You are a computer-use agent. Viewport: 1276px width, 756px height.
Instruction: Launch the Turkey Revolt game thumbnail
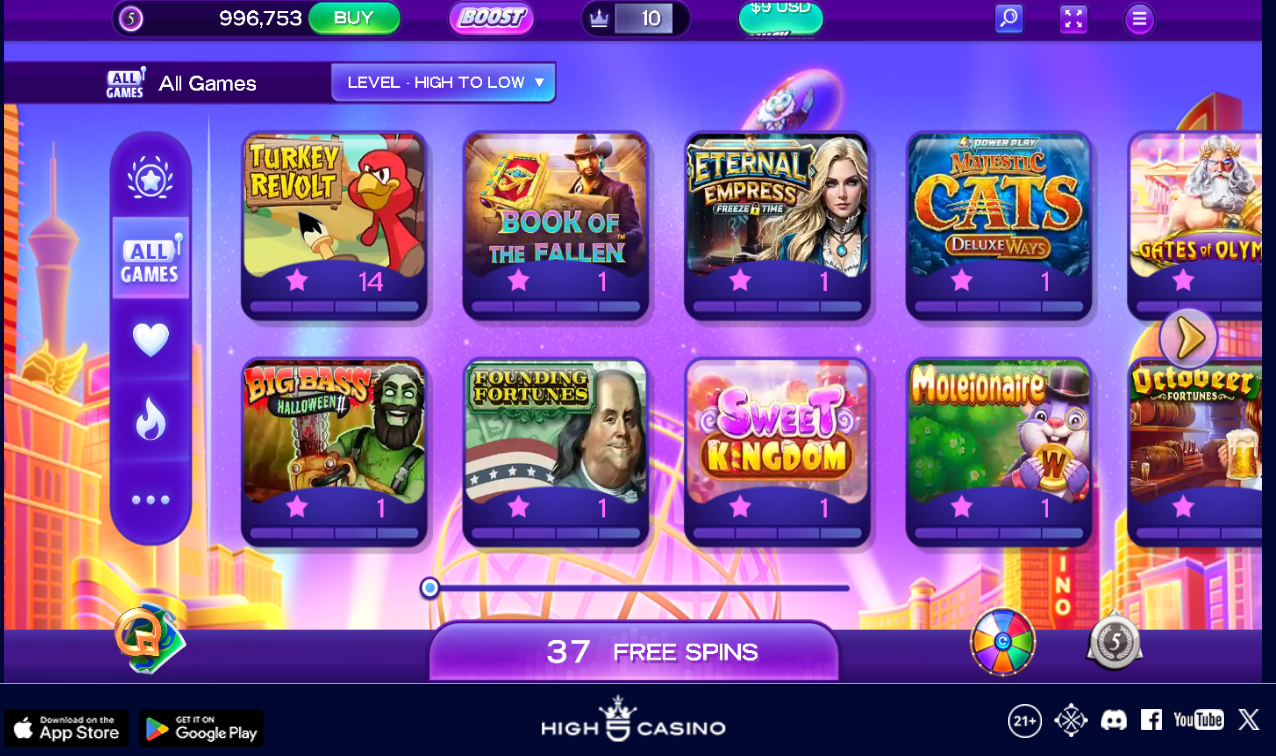334,226
